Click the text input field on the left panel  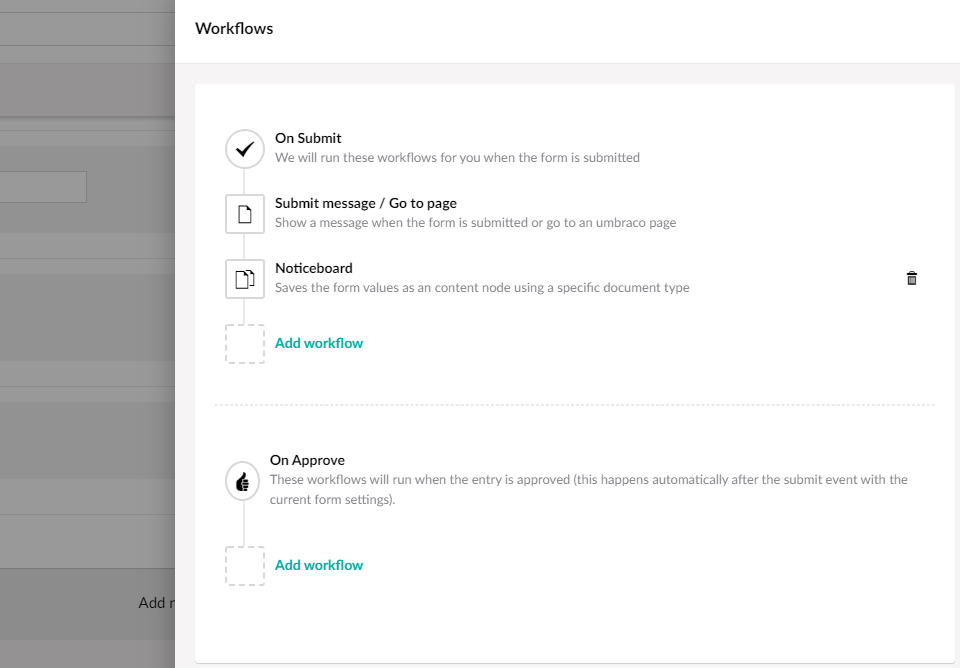pyautogui.click(x=43, y=186)
